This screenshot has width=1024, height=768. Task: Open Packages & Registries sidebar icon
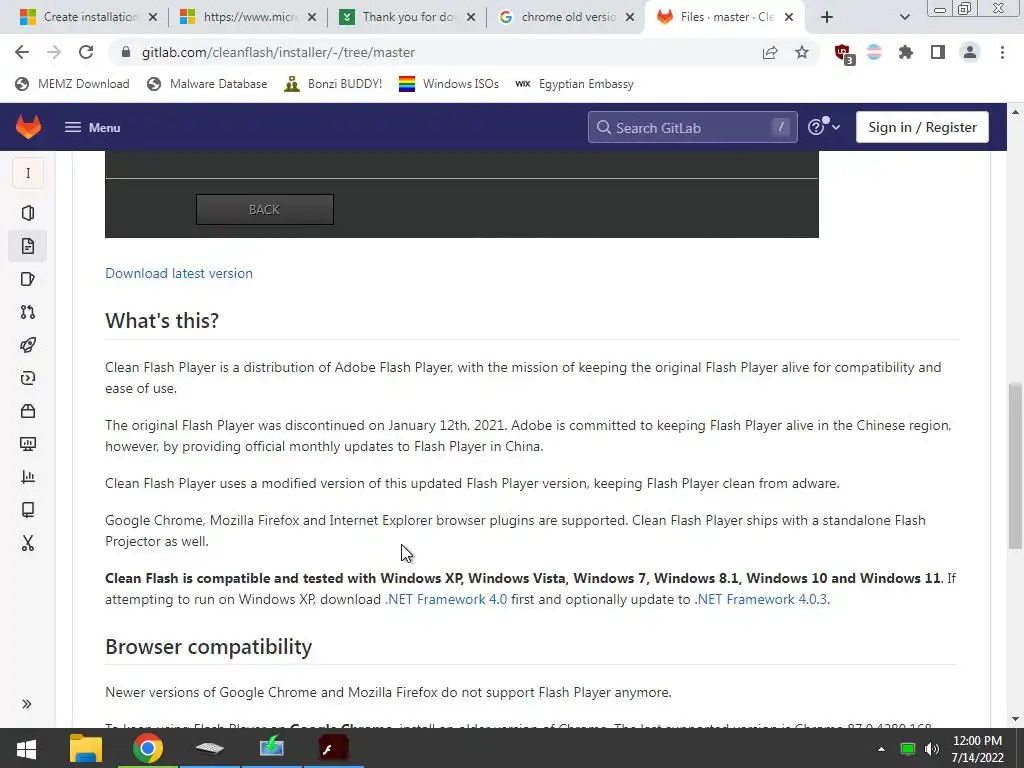[27, 411]
